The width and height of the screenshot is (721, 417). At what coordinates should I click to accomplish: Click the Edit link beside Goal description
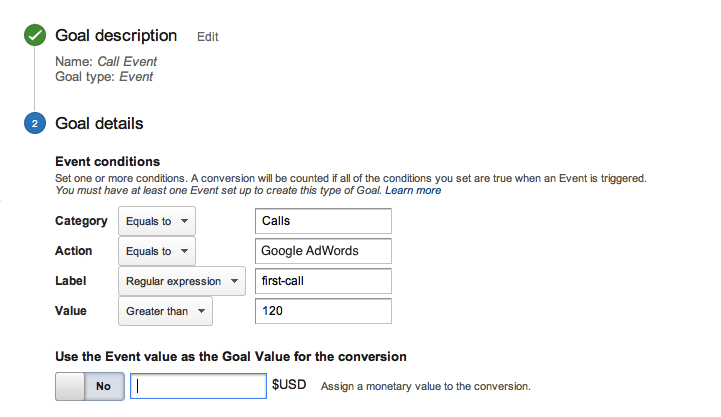207,37
